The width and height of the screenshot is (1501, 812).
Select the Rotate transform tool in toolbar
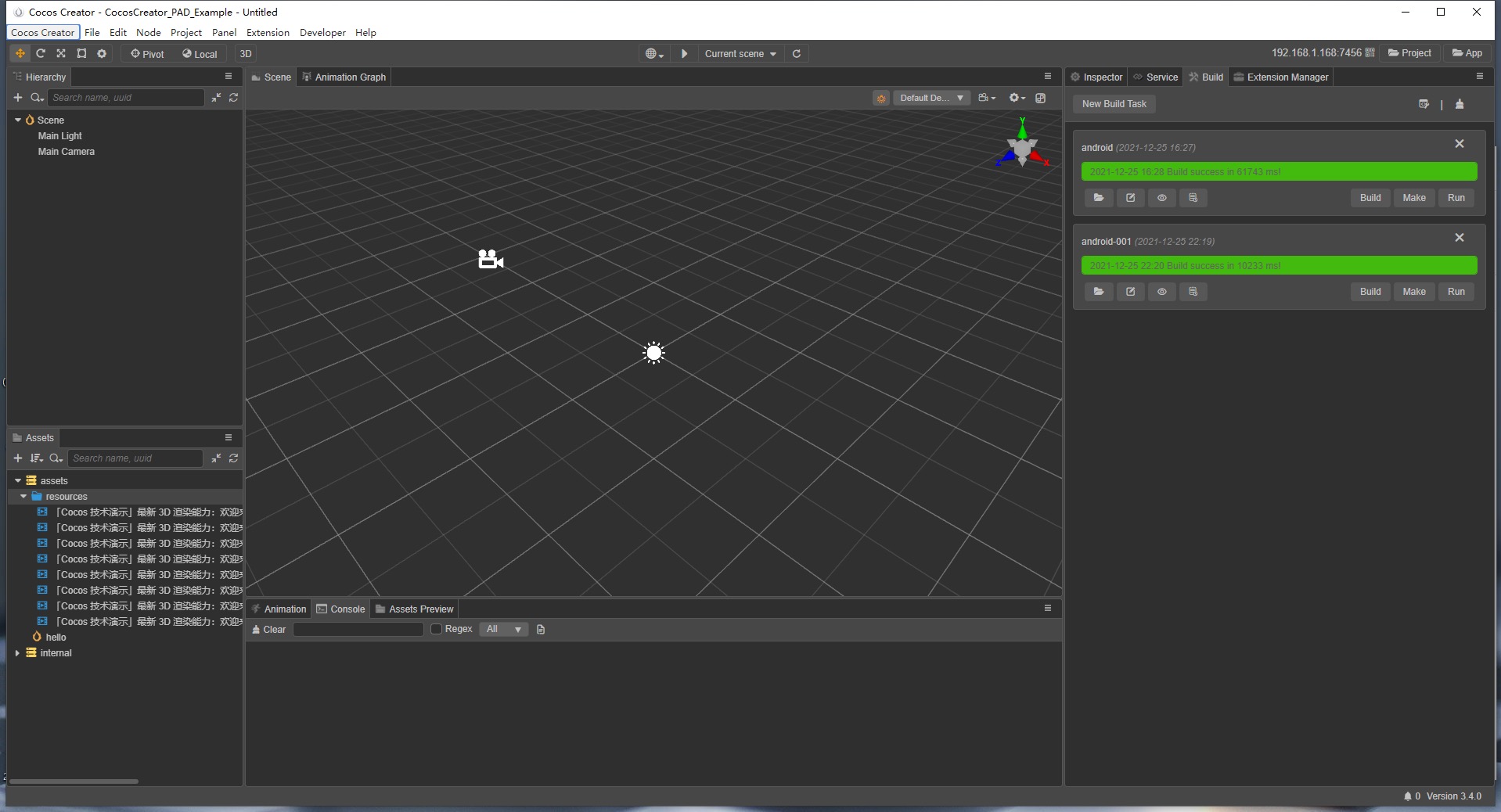click(x=41, y=53)
